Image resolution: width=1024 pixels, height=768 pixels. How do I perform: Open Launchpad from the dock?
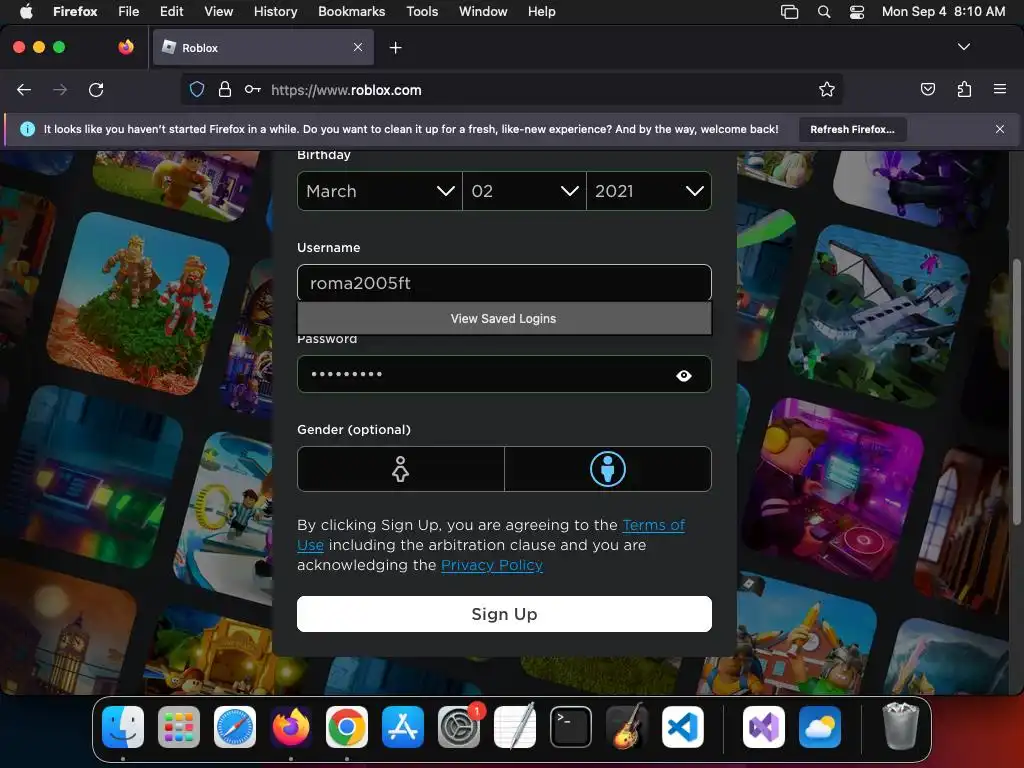pyautogui.click(x=179, y=727)
